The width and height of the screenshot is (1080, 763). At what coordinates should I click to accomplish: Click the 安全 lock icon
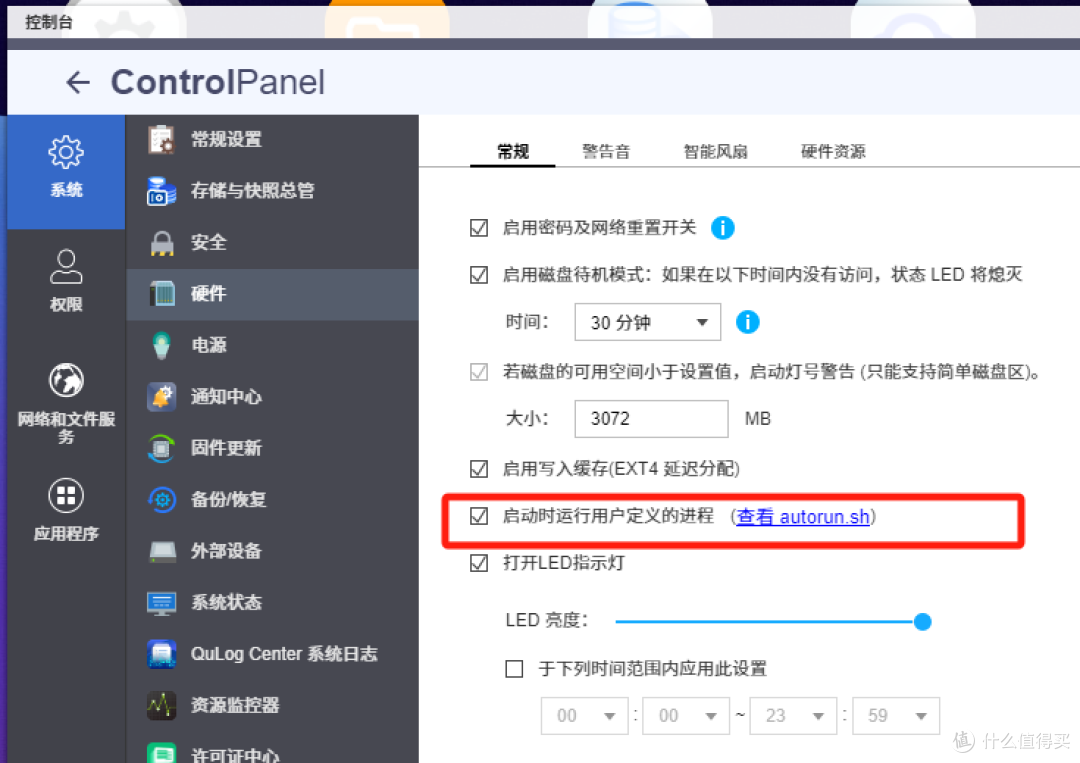click(x=162, y=242)
